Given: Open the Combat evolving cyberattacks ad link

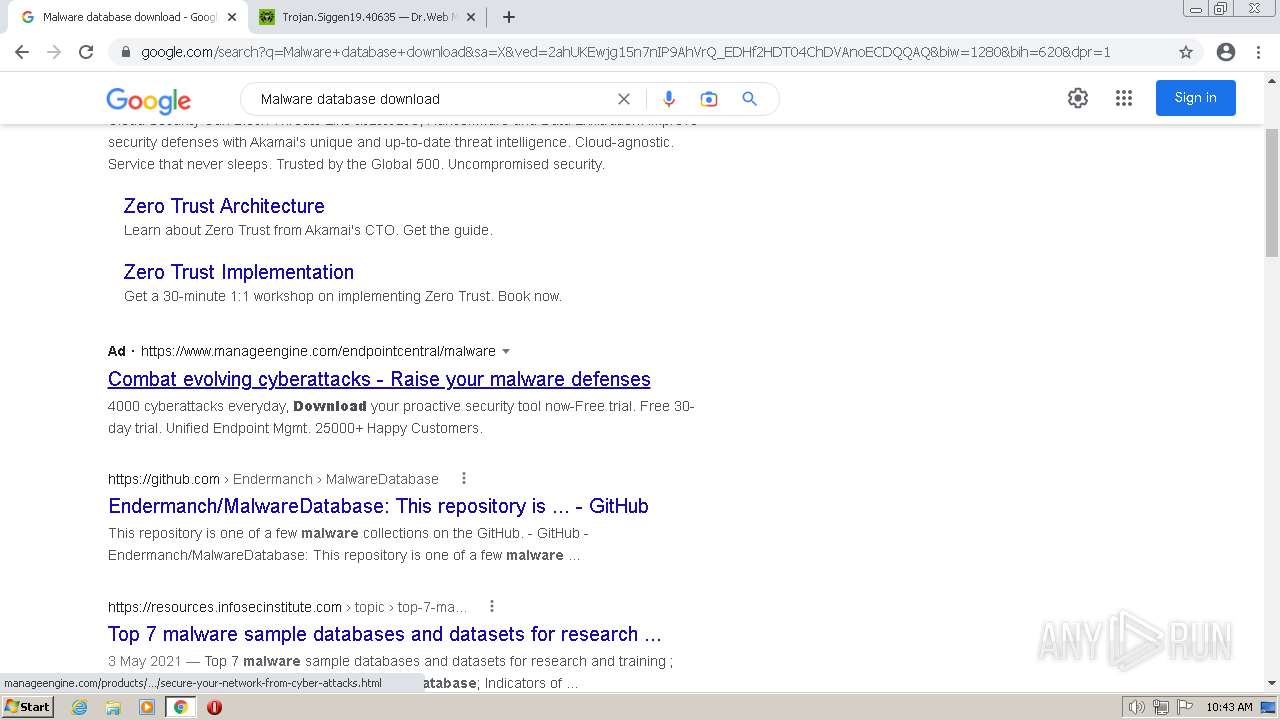Looking at the screenshot, I should 379,379.
